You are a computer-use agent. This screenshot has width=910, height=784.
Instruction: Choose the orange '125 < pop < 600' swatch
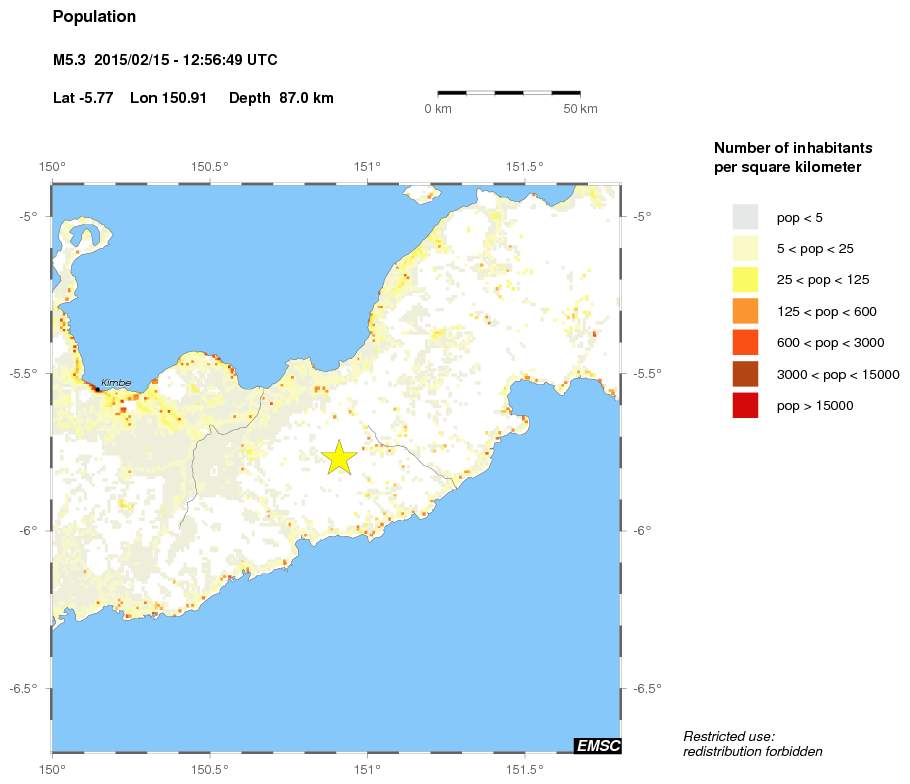pyautogui.click(x=745, y=311)
